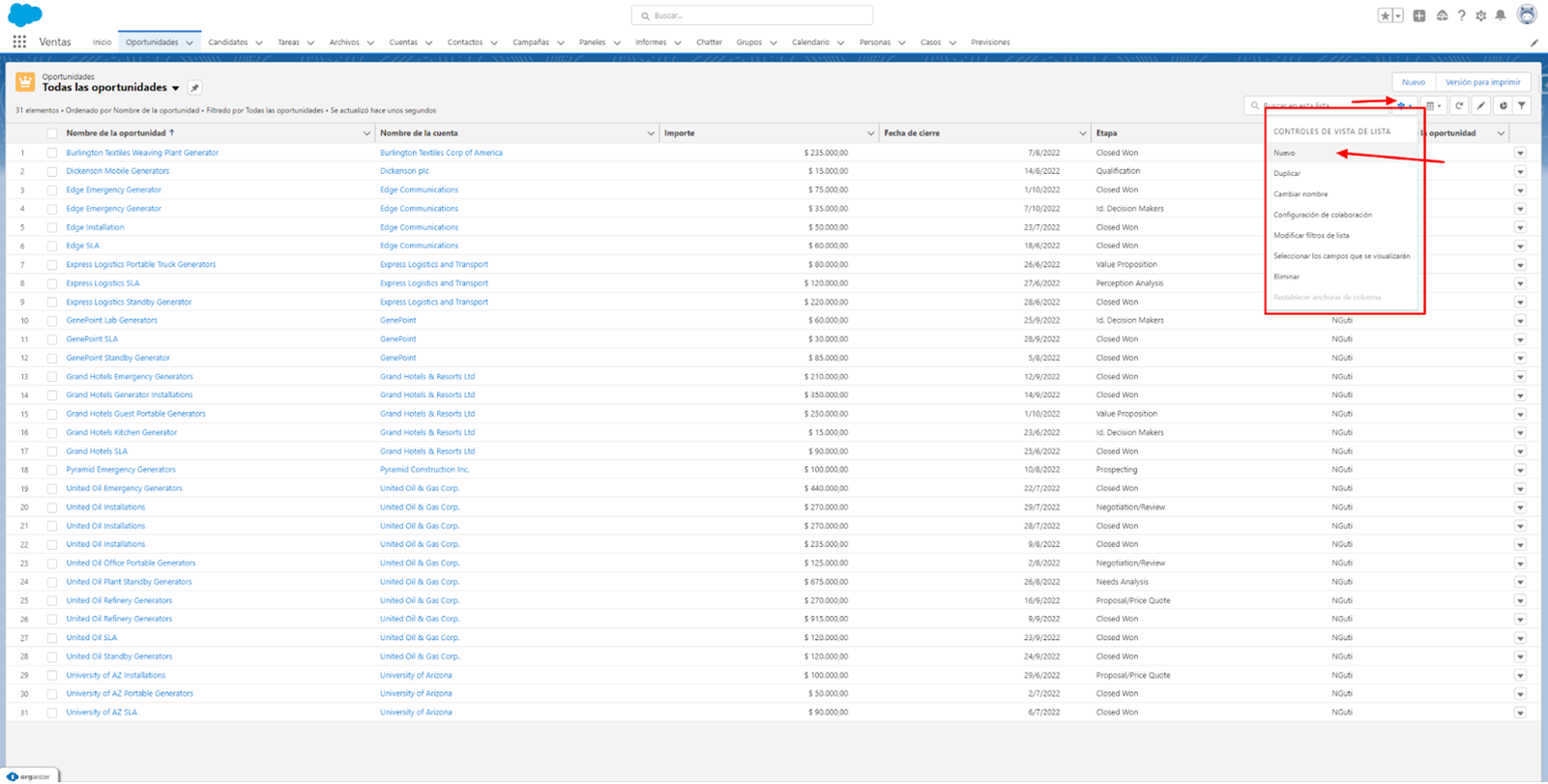Open row actions for Dickenson Mobile Generators
Image resolution: width=1548 pixels, height=784 pixels.
coord(1520,172)
